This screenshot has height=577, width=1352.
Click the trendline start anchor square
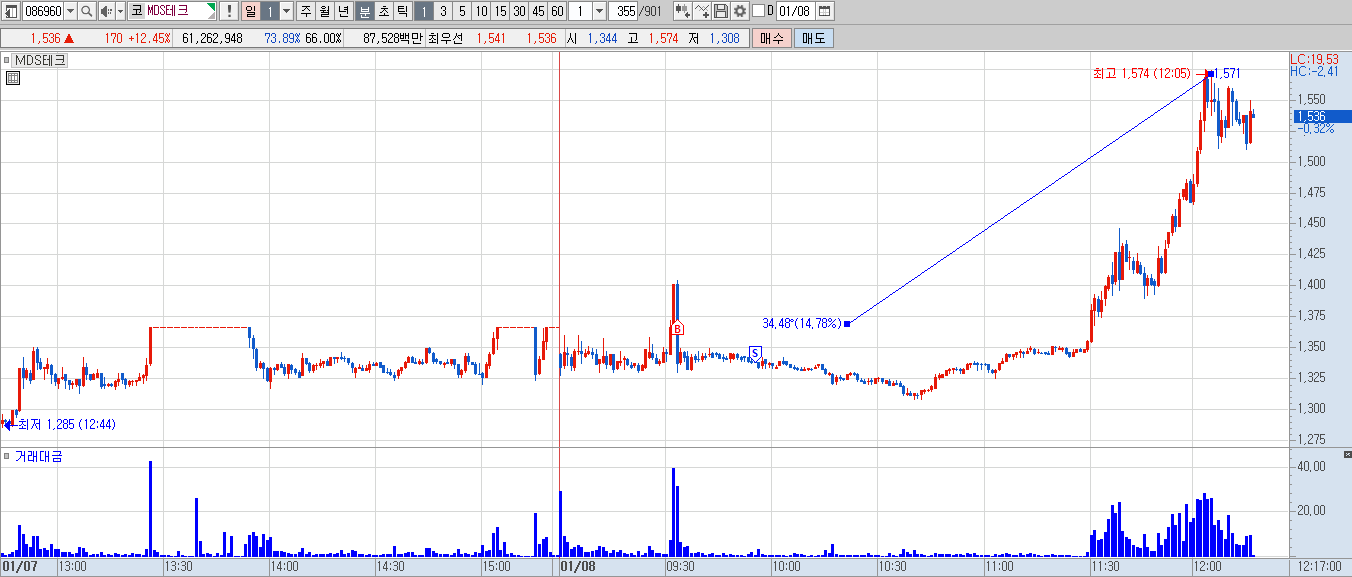847,323
